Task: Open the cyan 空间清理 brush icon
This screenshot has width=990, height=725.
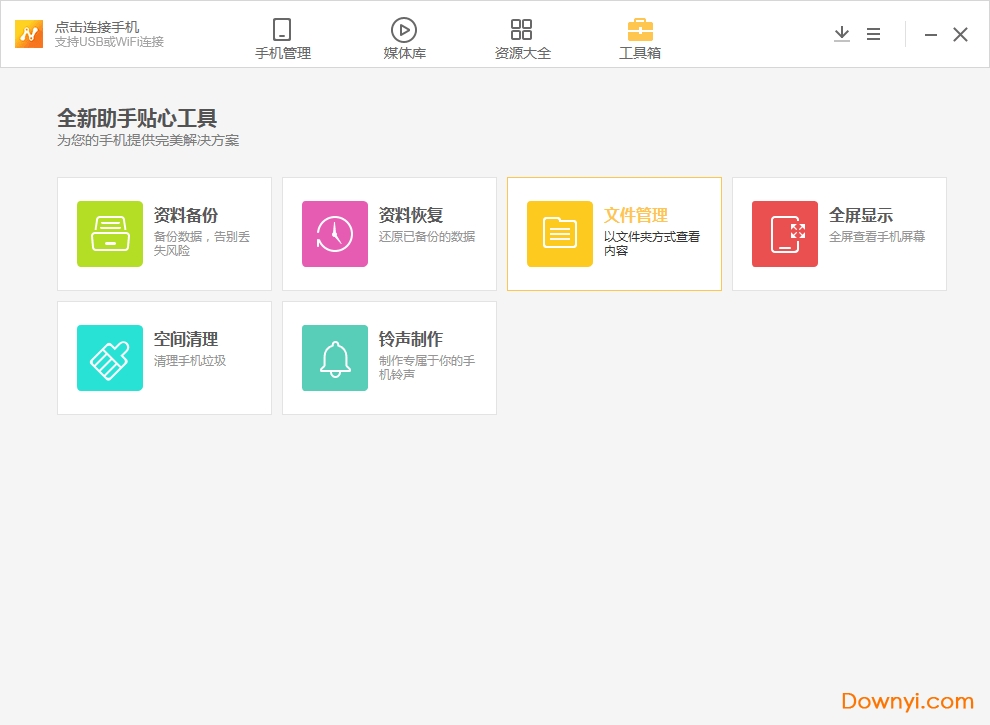Action: click(110, 358)
